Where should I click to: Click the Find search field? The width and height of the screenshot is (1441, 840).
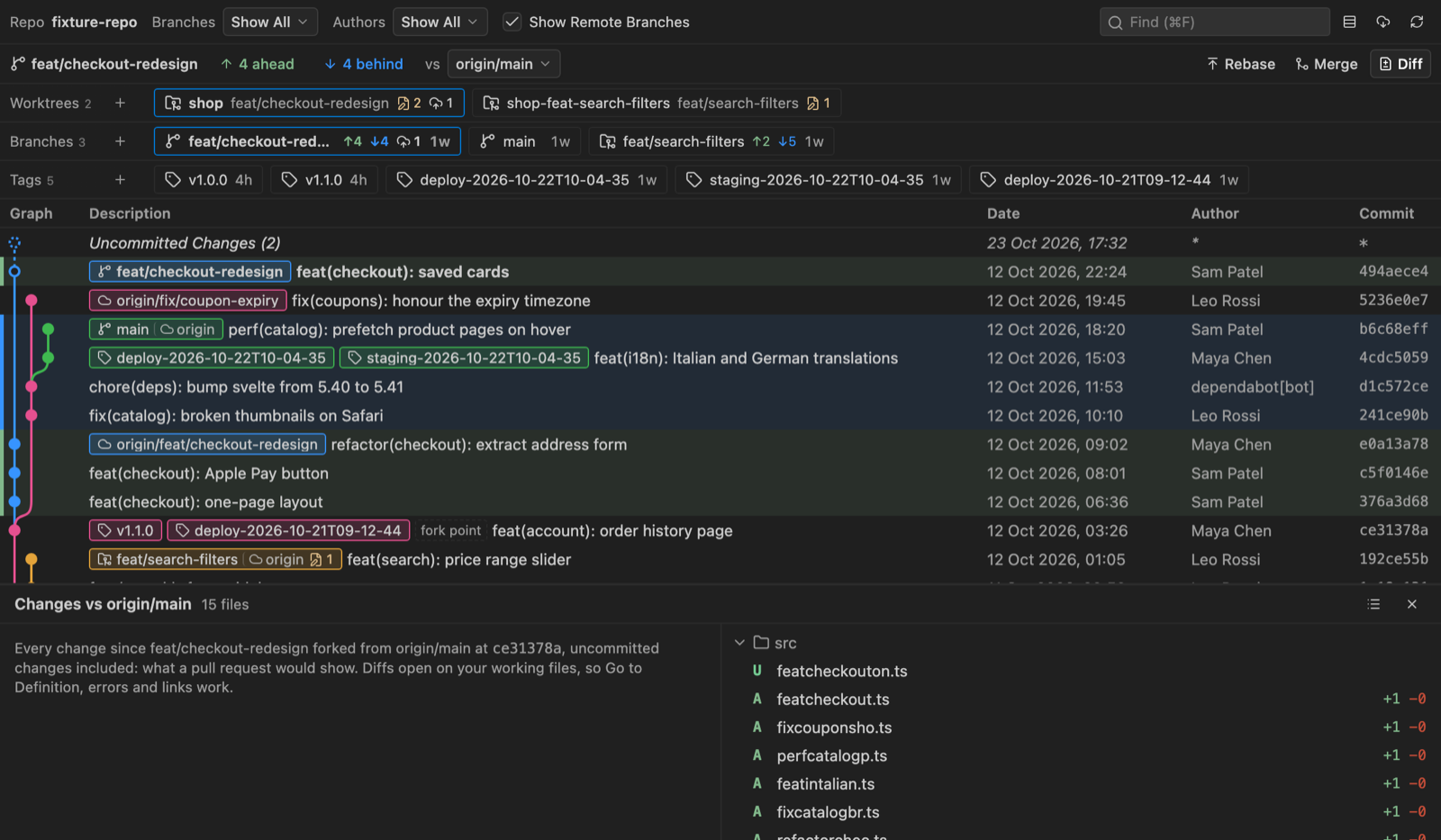[x=1215, y=22]
